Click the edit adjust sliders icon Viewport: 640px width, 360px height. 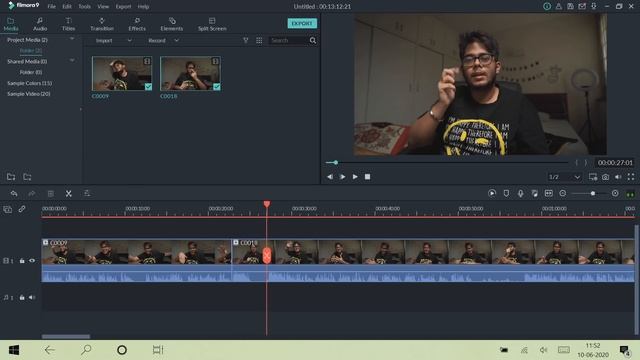coord(87,193)
